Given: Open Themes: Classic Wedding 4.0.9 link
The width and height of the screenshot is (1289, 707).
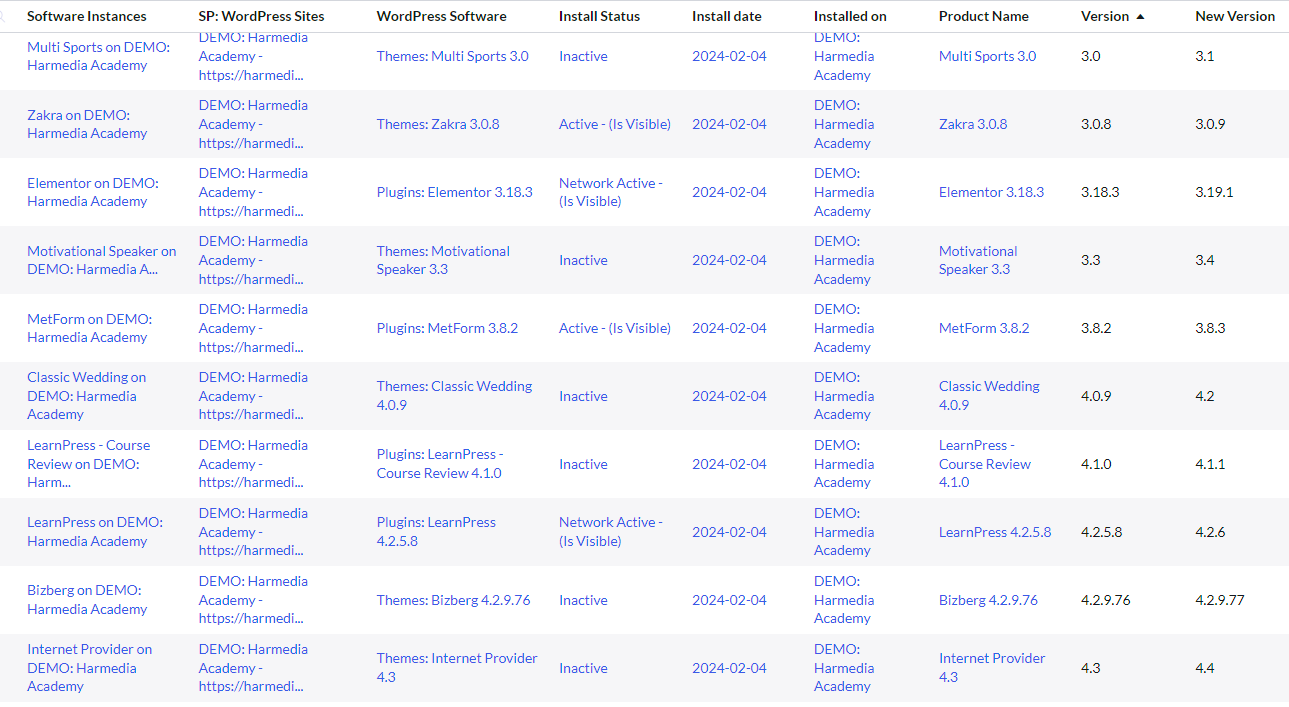Looking at the screenshot, I should coord(454,396).
